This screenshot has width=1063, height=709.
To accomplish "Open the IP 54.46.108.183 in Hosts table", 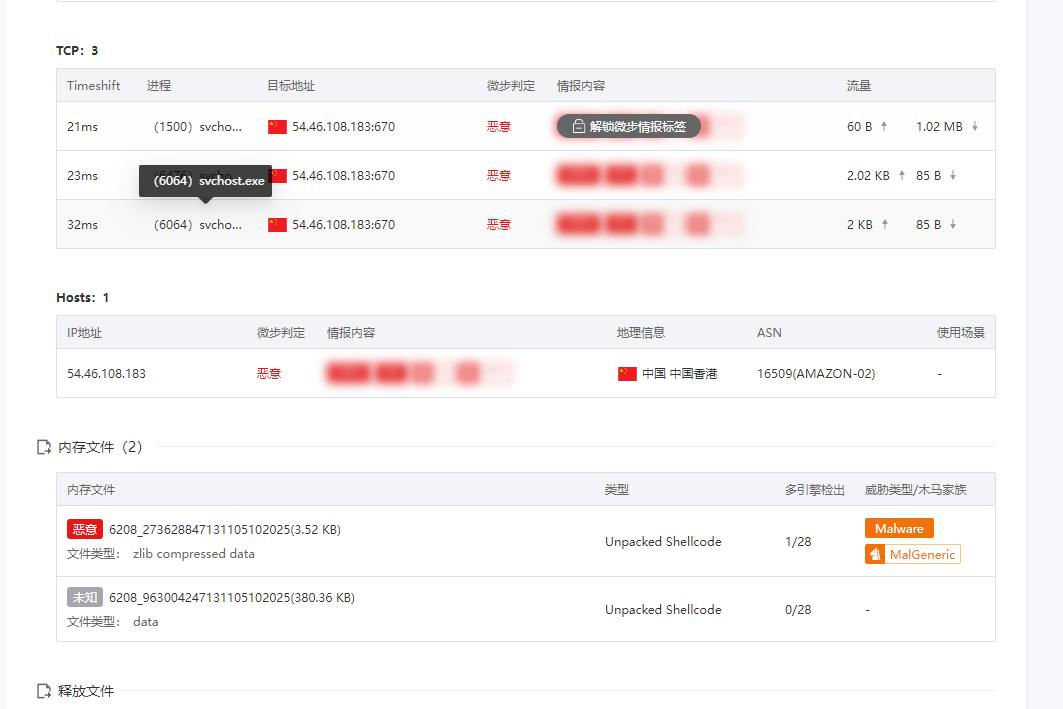I will tap(106, 374).
